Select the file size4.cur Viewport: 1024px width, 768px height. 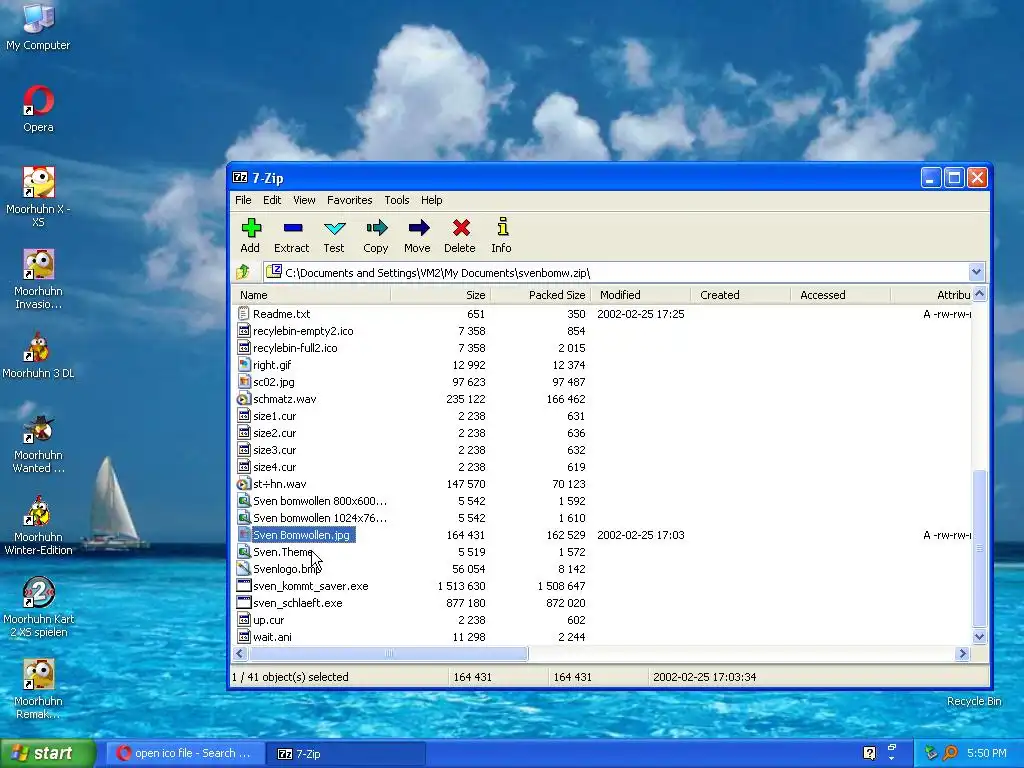point(274,467)
